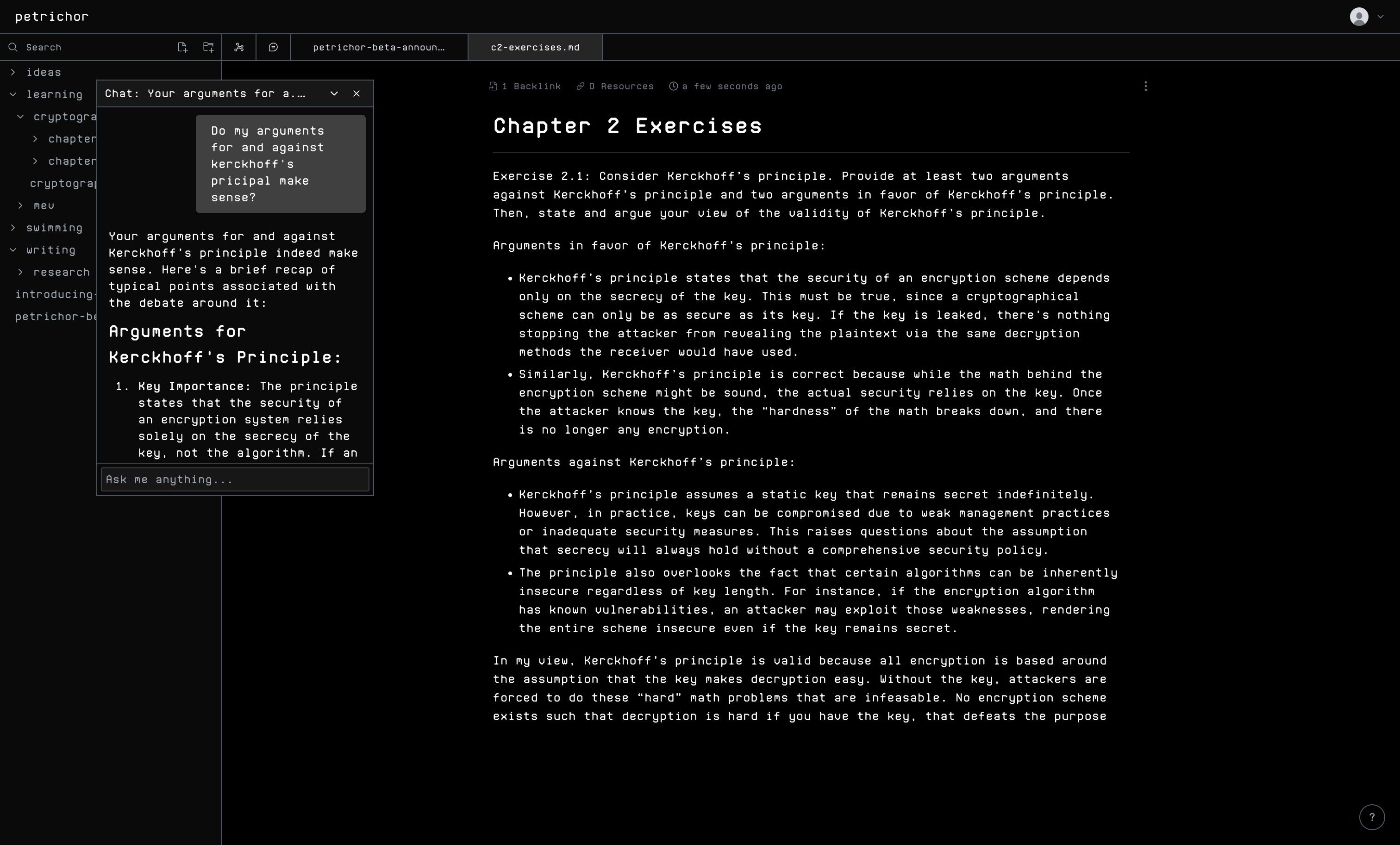Focus the Ask me anything input
The image size is (1400, 845).
click(x=235, y=479)
